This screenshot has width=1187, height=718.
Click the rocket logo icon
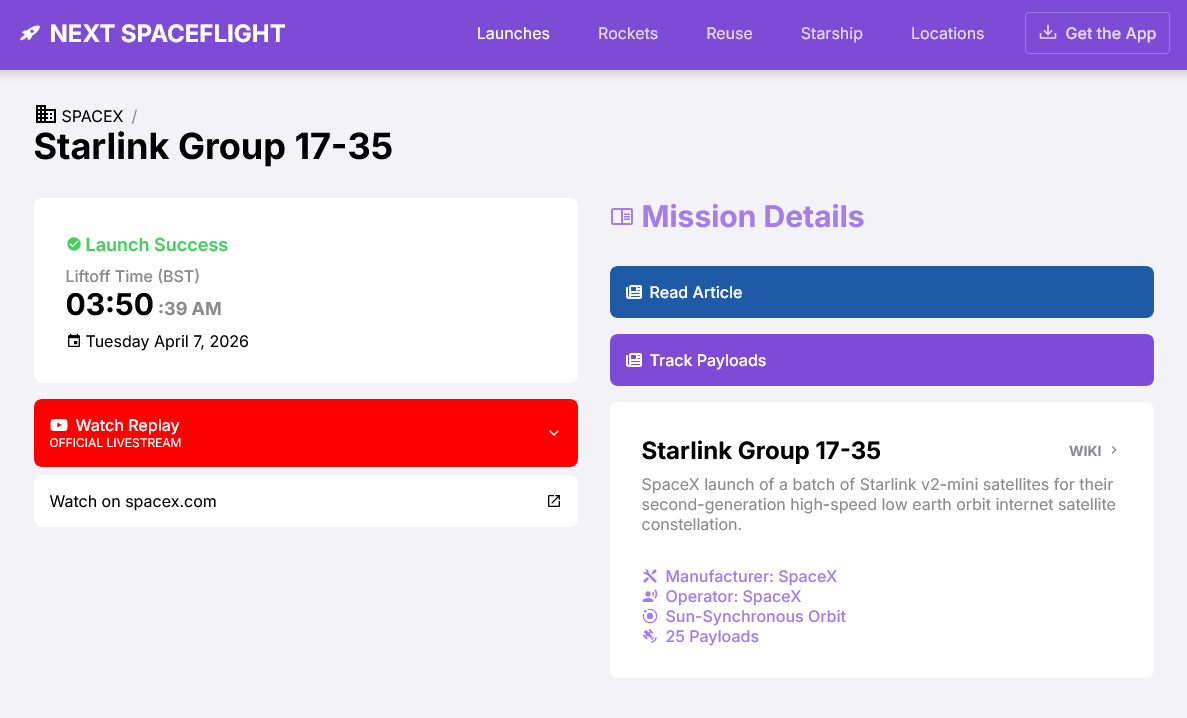pyautogui.click(x=31, y=33)
